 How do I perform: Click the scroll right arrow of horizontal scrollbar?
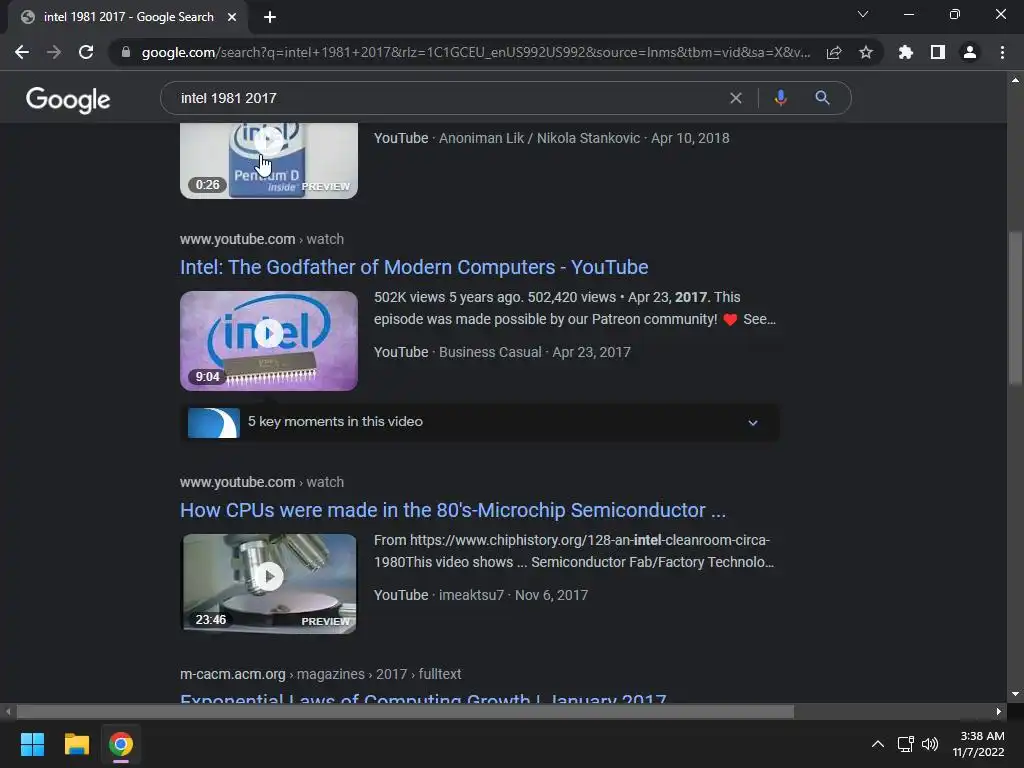tap(999, 711)
